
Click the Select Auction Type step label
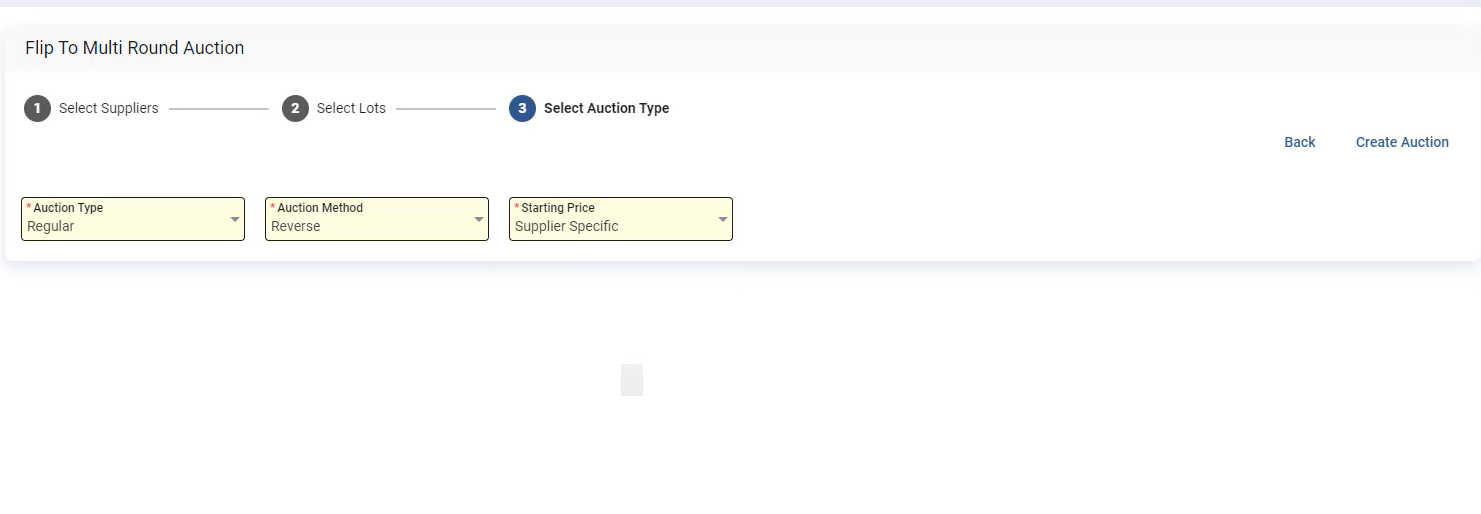[606, 108]
